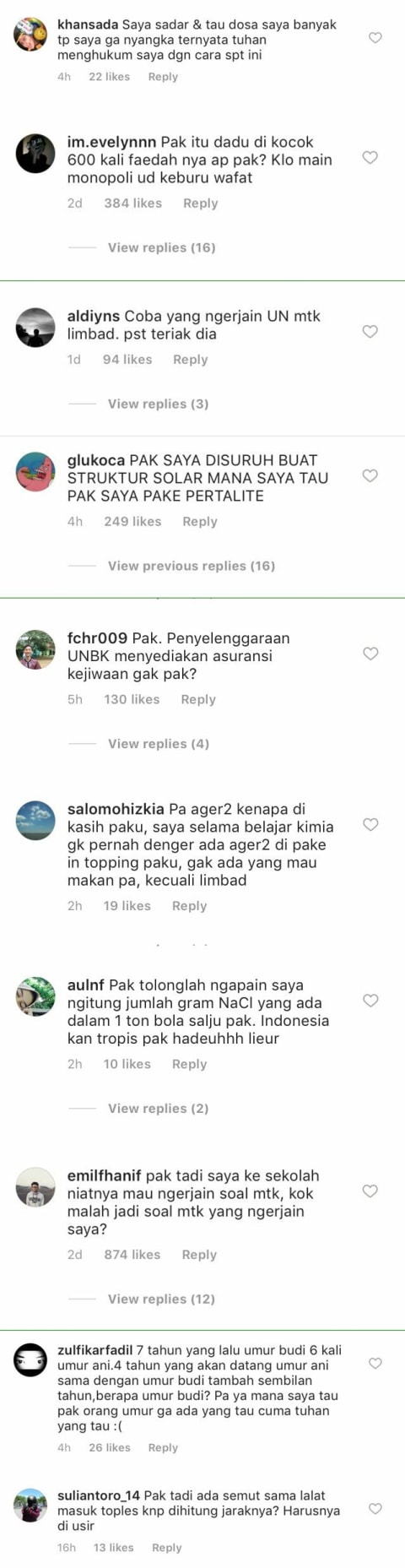Screen dimensions: 405x1568
Task: Reply to khansada's comment
Action: click(163, 77)
